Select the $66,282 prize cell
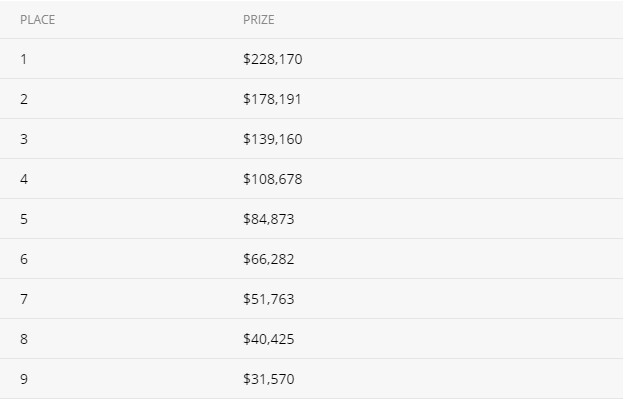Screen dimensions: 624x399 tap(269, 259)
